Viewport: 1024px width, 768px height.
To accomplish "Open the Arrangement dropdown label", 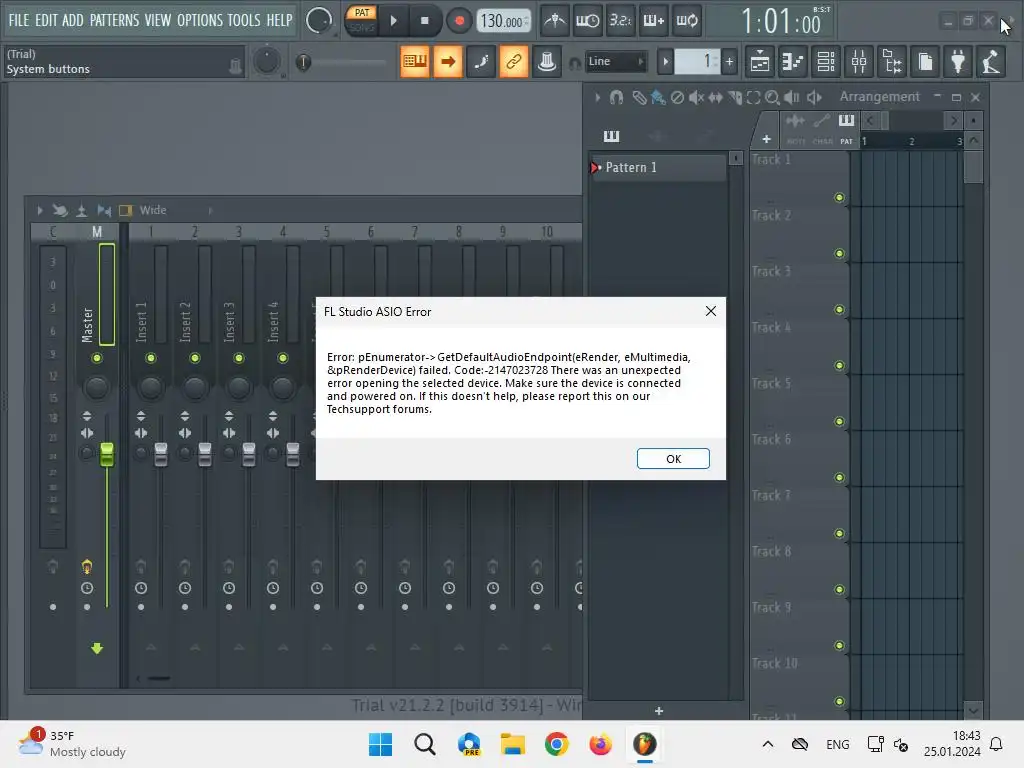I will [x=879, y=97].
